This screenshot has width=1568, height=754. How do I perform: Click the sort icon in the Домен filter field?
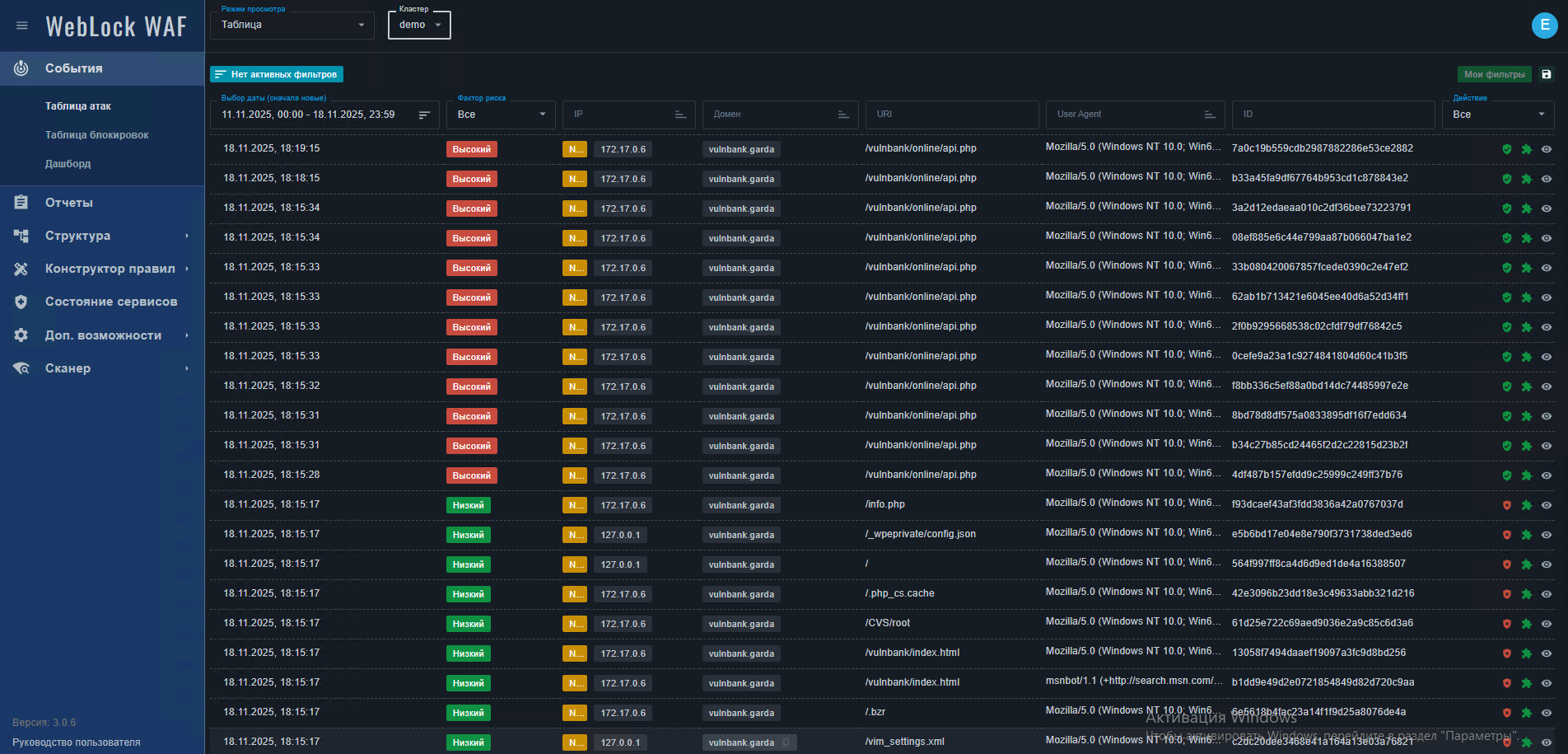(843, 115)
